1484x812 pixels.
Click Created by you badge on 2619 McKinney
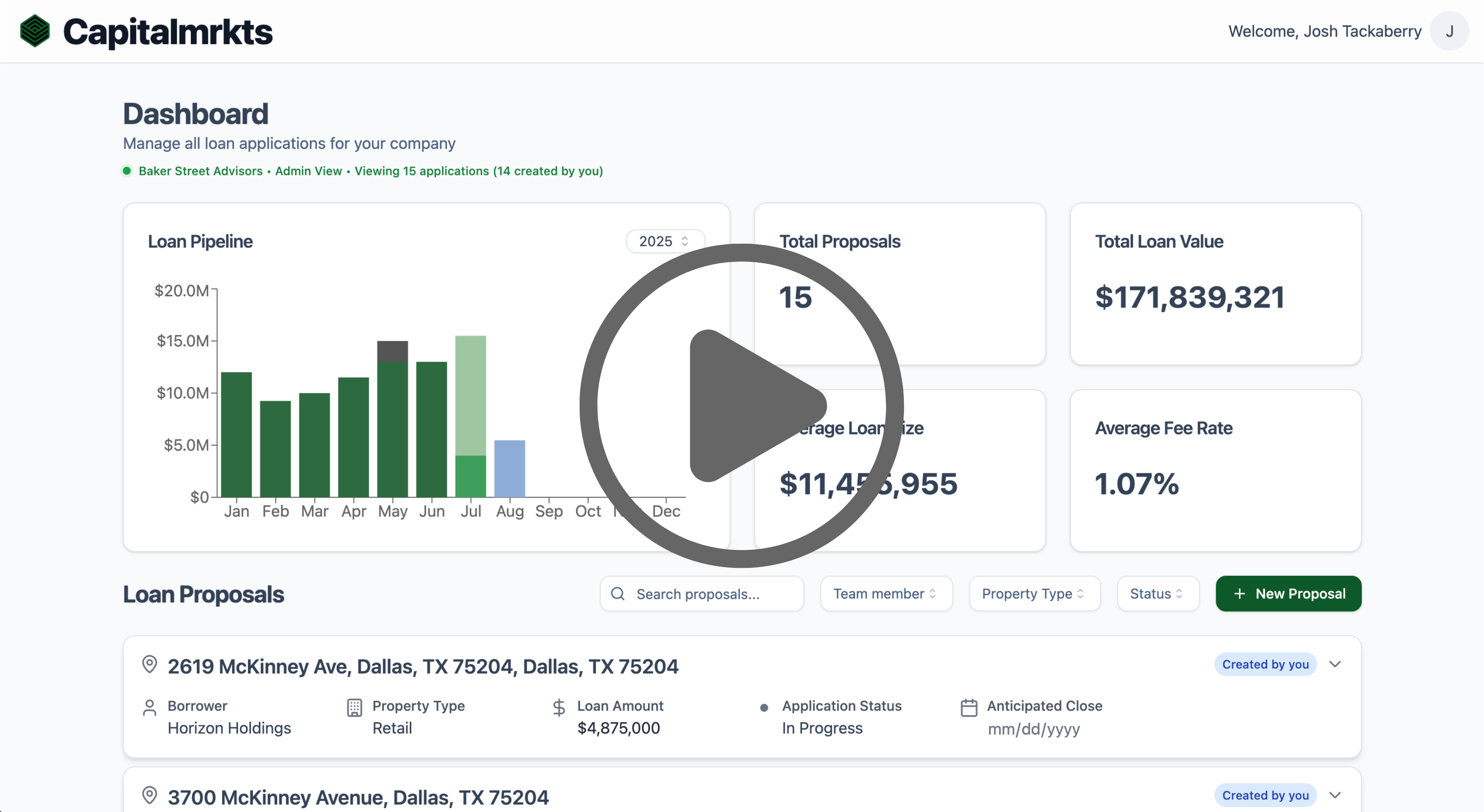(1266, 665)
